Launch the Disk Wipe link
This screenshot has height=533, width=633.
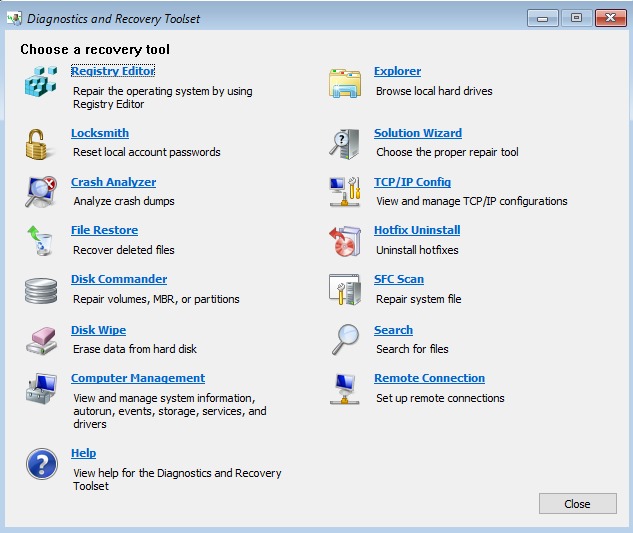99,330
